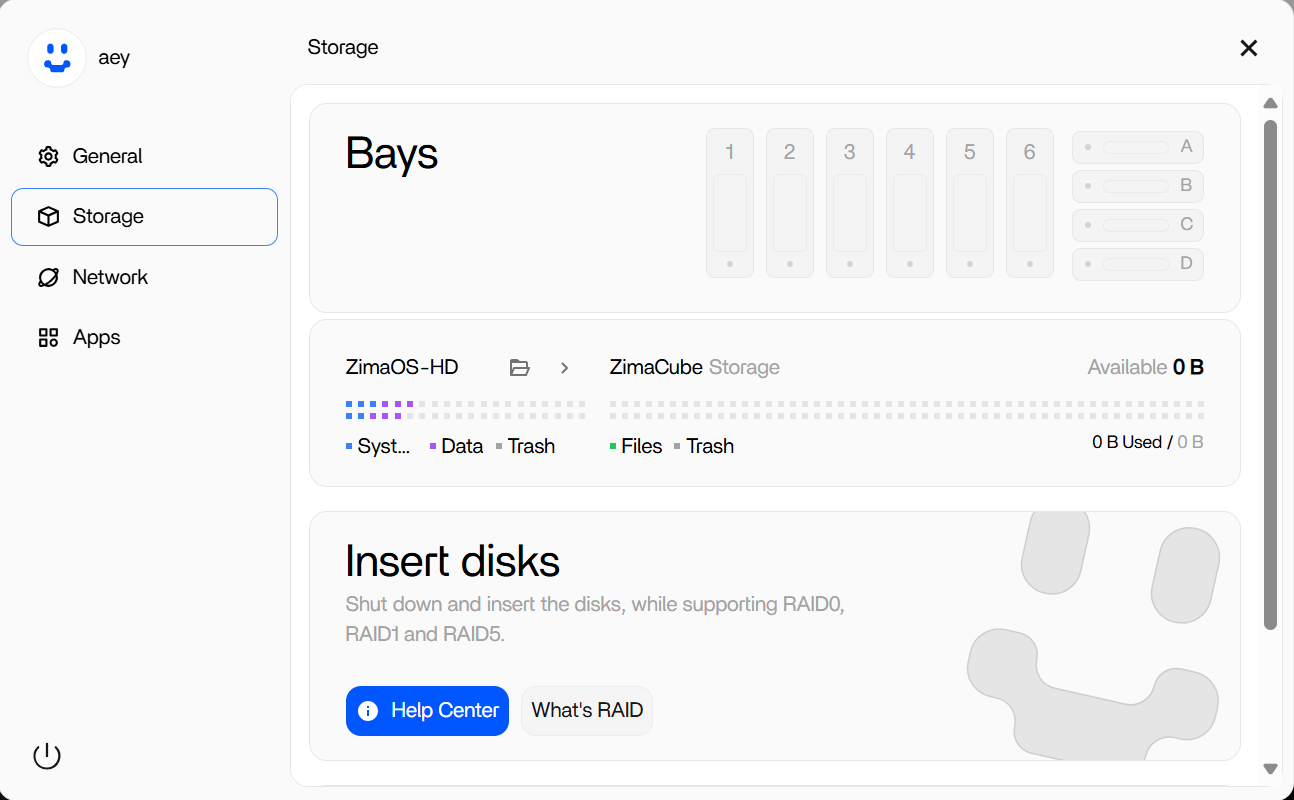
Task: Select drive bay 2
Action: (x=790, y=203)
